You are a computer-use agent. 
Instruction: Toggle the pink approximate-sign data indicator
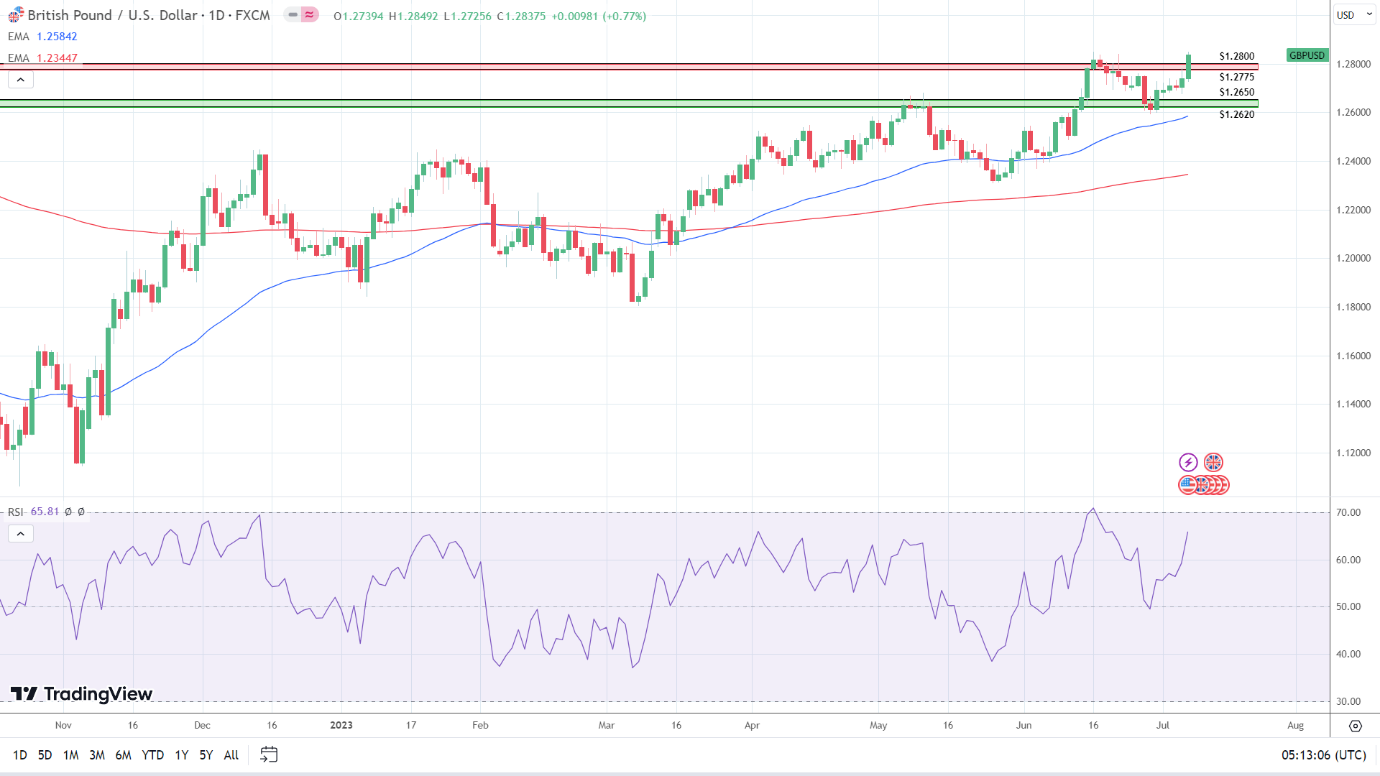click(x=310, y=15)
